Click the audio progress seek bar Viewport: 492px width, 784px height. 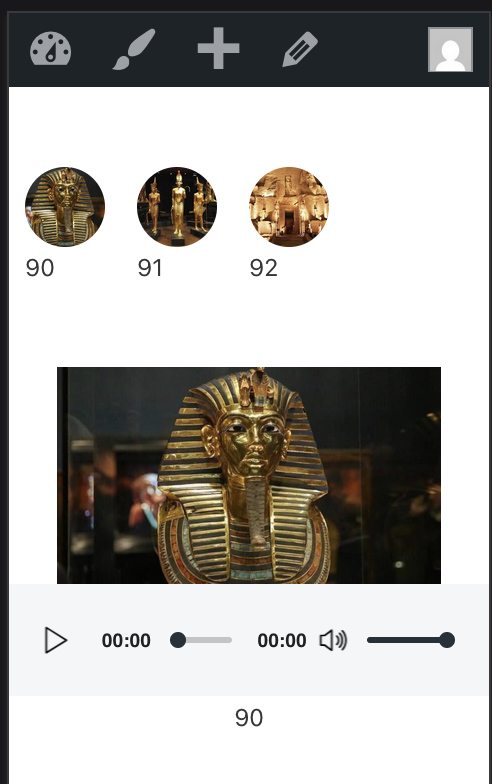pos(201,640)
